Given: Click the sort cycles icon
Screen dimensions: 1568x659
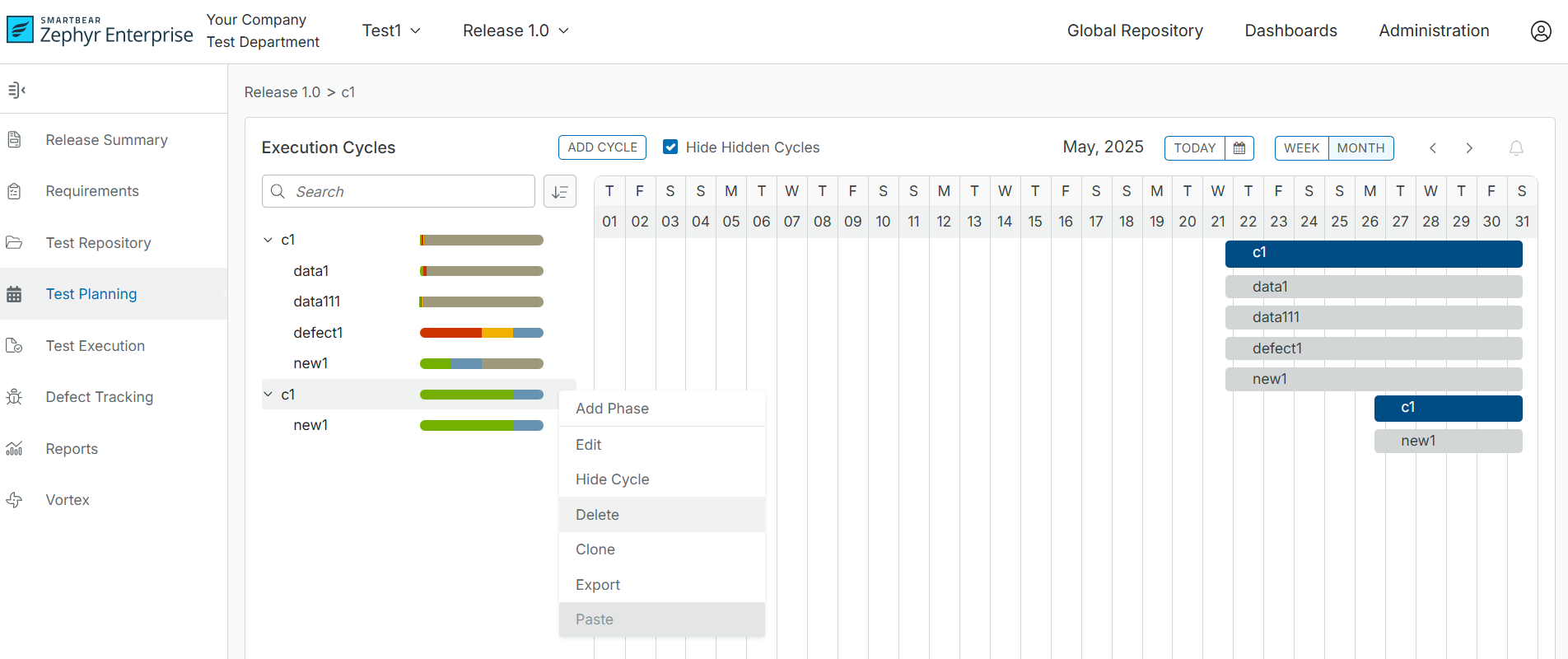Looking at the screenshot, I should point(560,191).
